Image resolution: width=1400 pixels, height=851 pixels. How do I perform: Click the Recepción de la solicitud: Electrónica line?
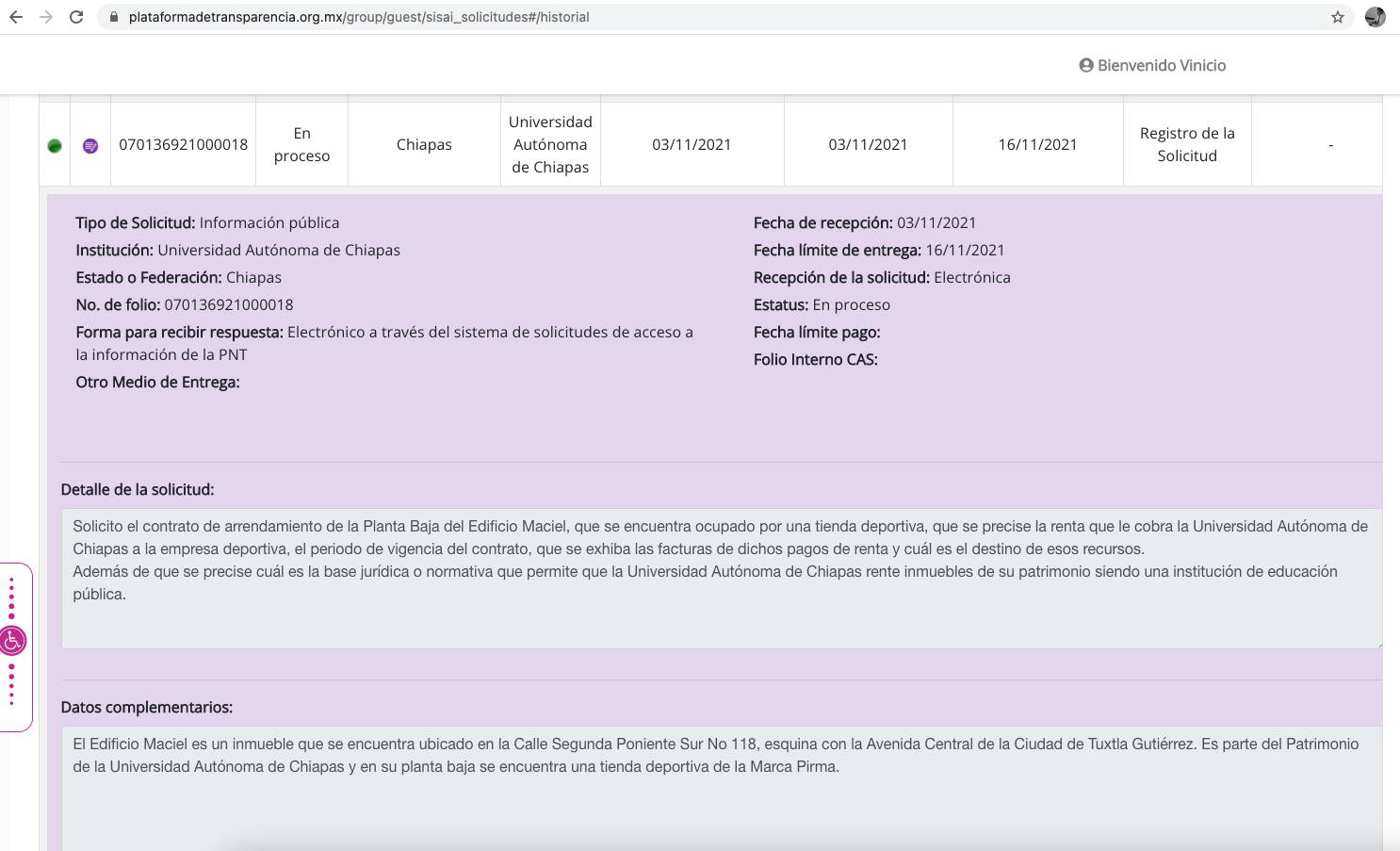882,277
